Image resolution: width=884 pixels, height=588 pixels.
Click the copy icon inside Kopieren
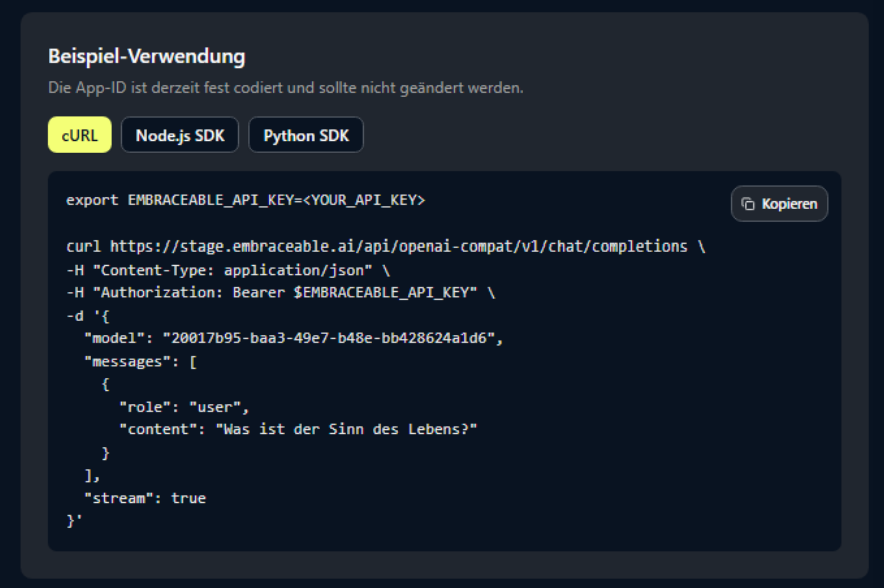point(748,204)
